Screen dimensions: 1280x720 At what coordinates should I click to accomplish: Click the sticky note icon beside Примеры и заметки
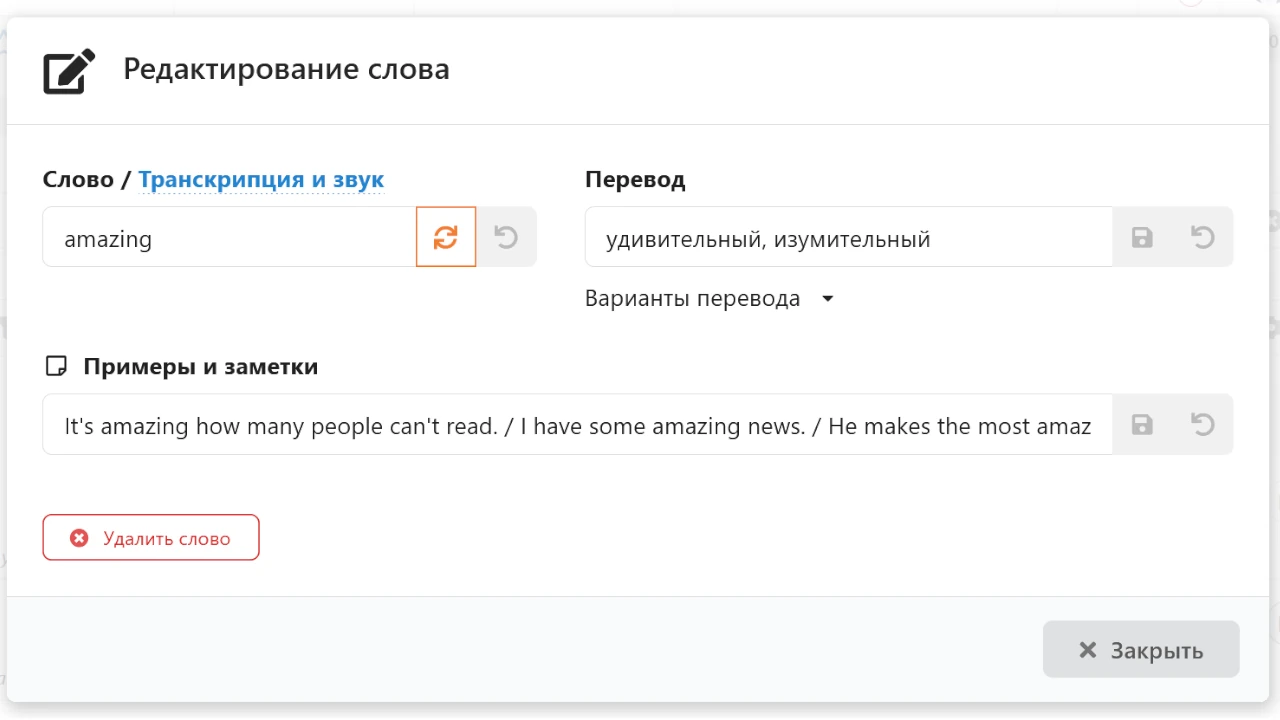[x=57, y=367]
